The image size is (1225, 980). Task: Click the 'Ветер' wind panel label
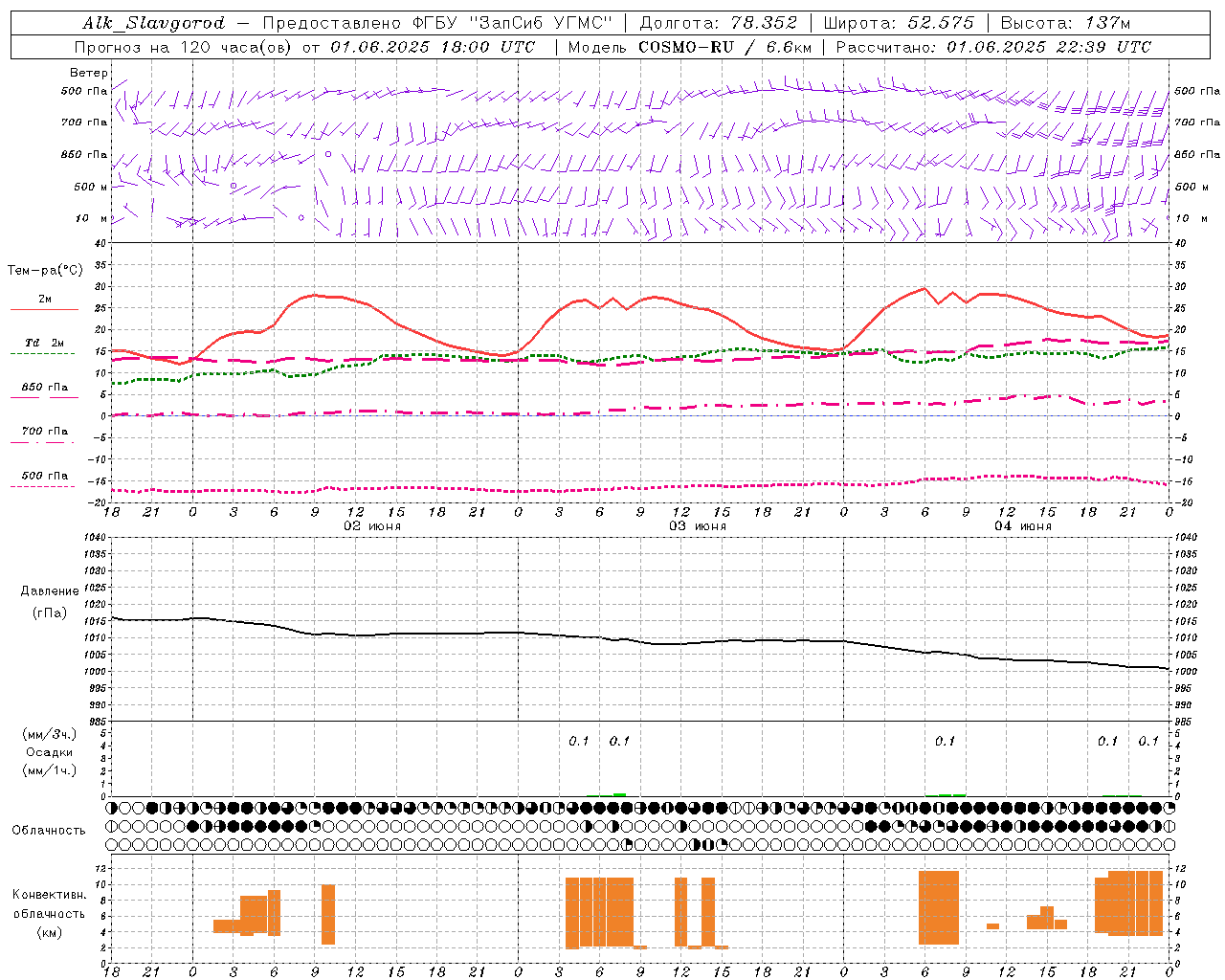pyautogui.click(x=89, y=73)
